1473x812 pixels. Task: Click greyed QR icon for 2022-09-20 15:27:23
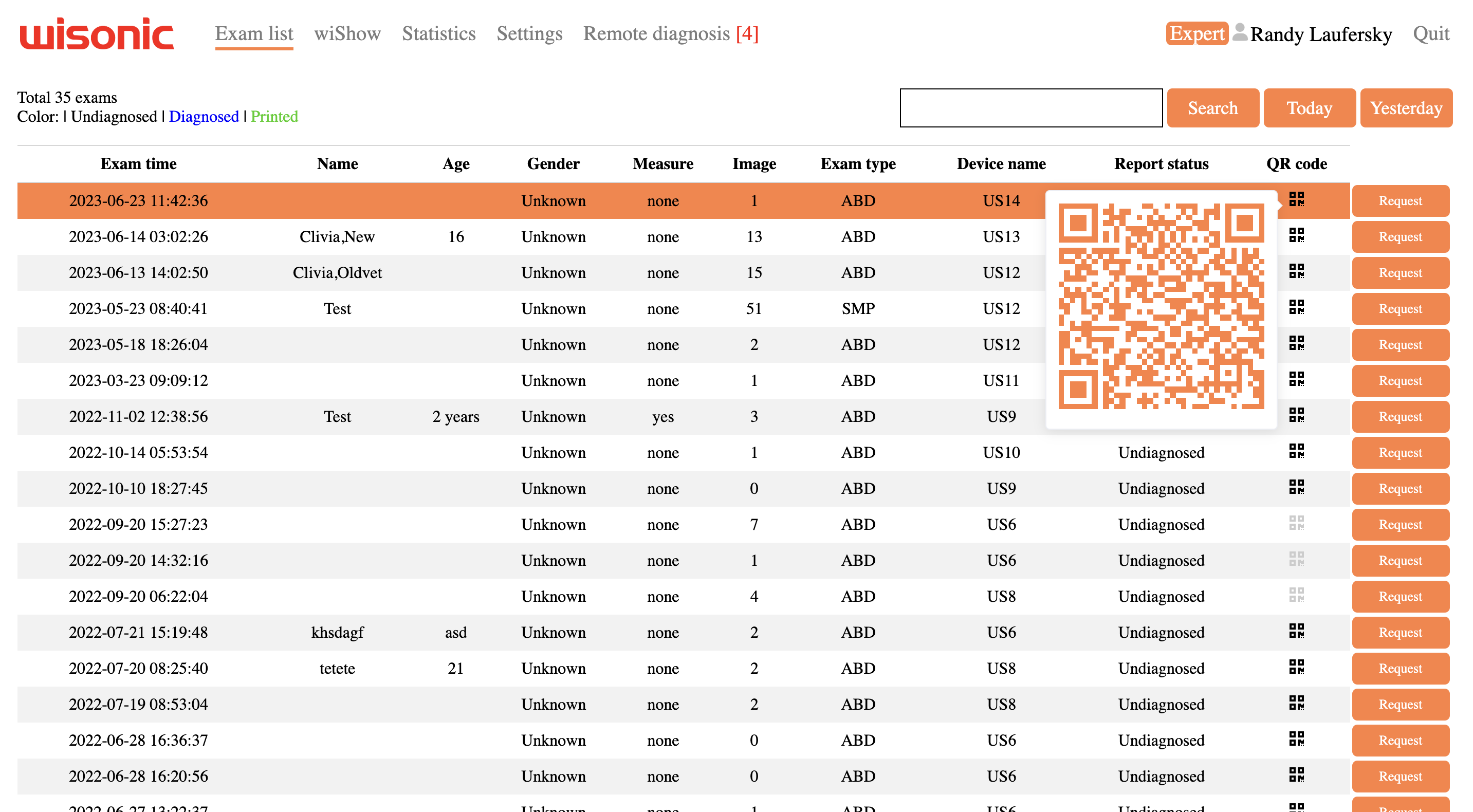pyautogui.click(x=1296, y=523)
